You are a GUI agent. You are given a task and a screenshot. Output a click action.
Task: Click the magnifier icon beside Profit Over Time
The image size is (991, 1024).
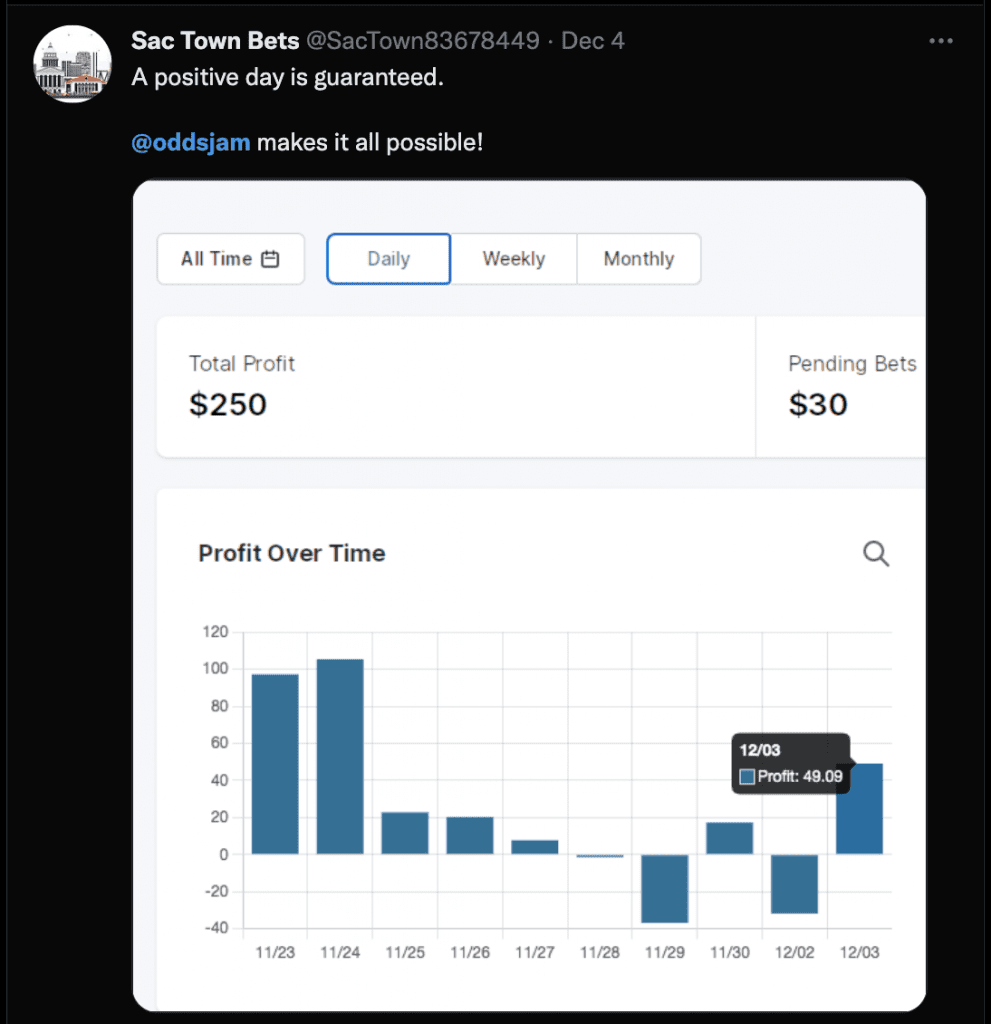coord(876,554)
